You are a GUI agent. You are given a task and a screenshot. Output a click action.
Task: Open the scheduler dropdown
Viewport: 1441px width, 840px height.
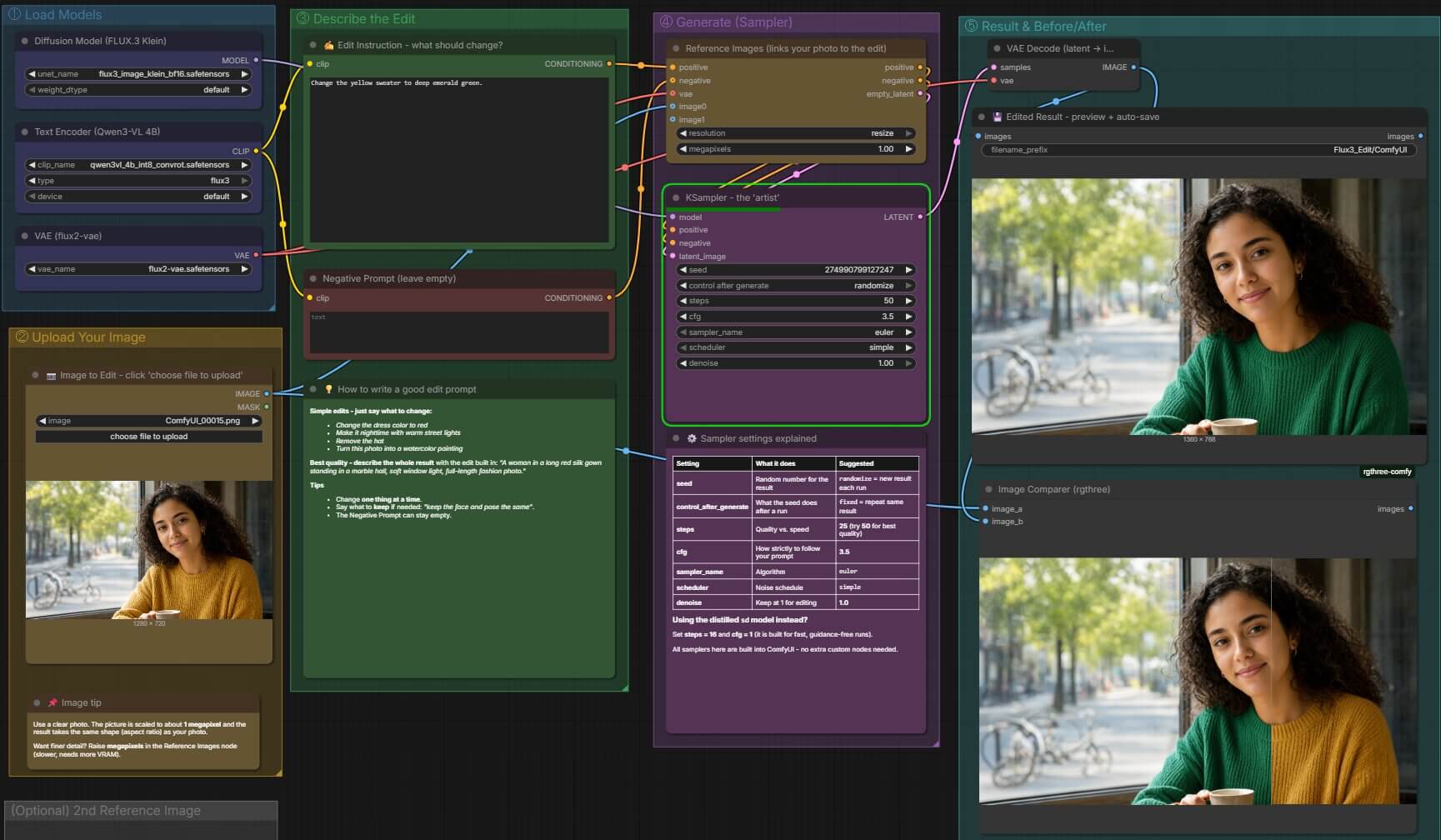tap(796, 347)
